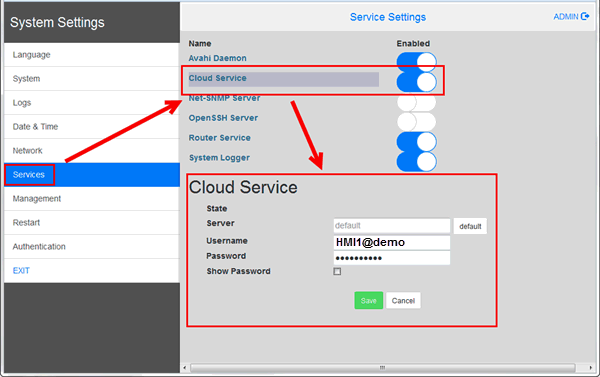Image resolution: width=600 pixels, height=377 pixels.
Task: Toggle the Avahi Daemon switch
Action: coord(416,62)
